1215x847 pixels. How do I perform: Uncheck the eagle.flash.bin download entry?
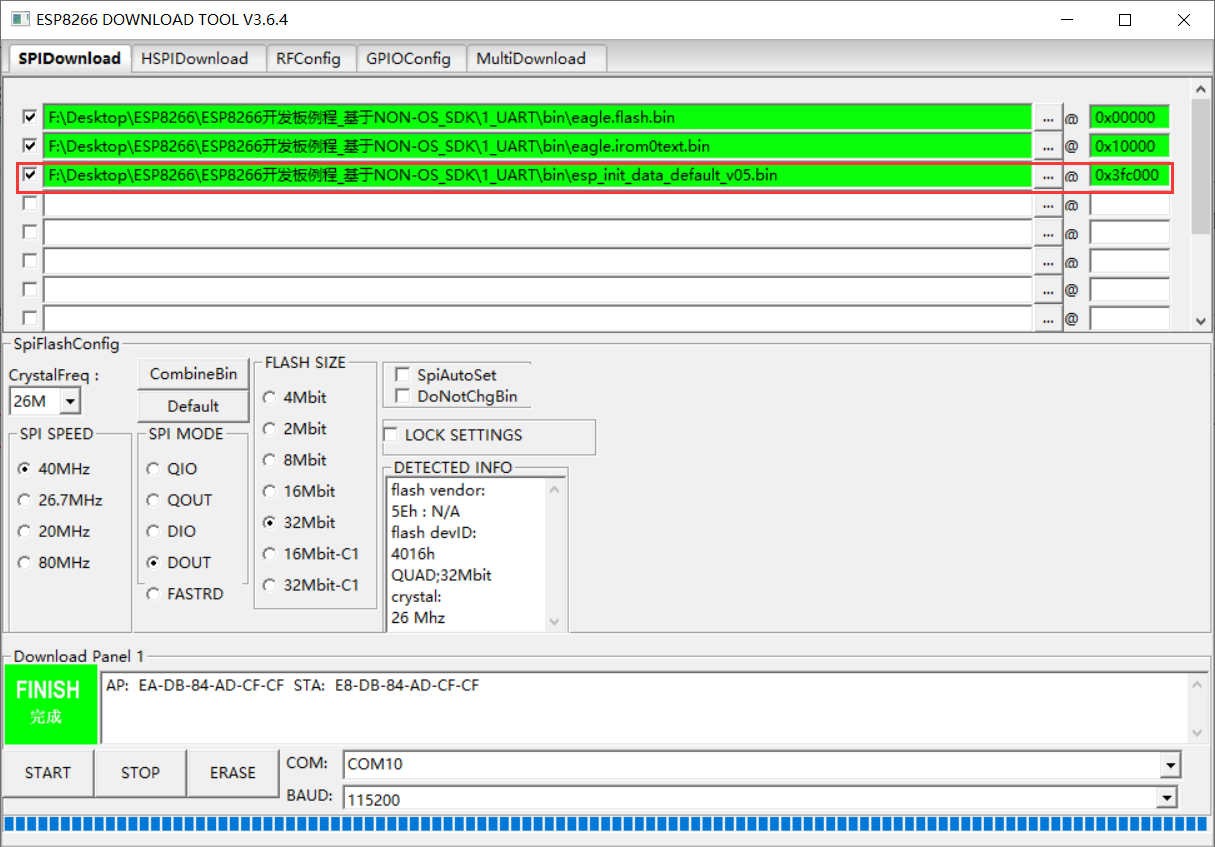(29, 116)
